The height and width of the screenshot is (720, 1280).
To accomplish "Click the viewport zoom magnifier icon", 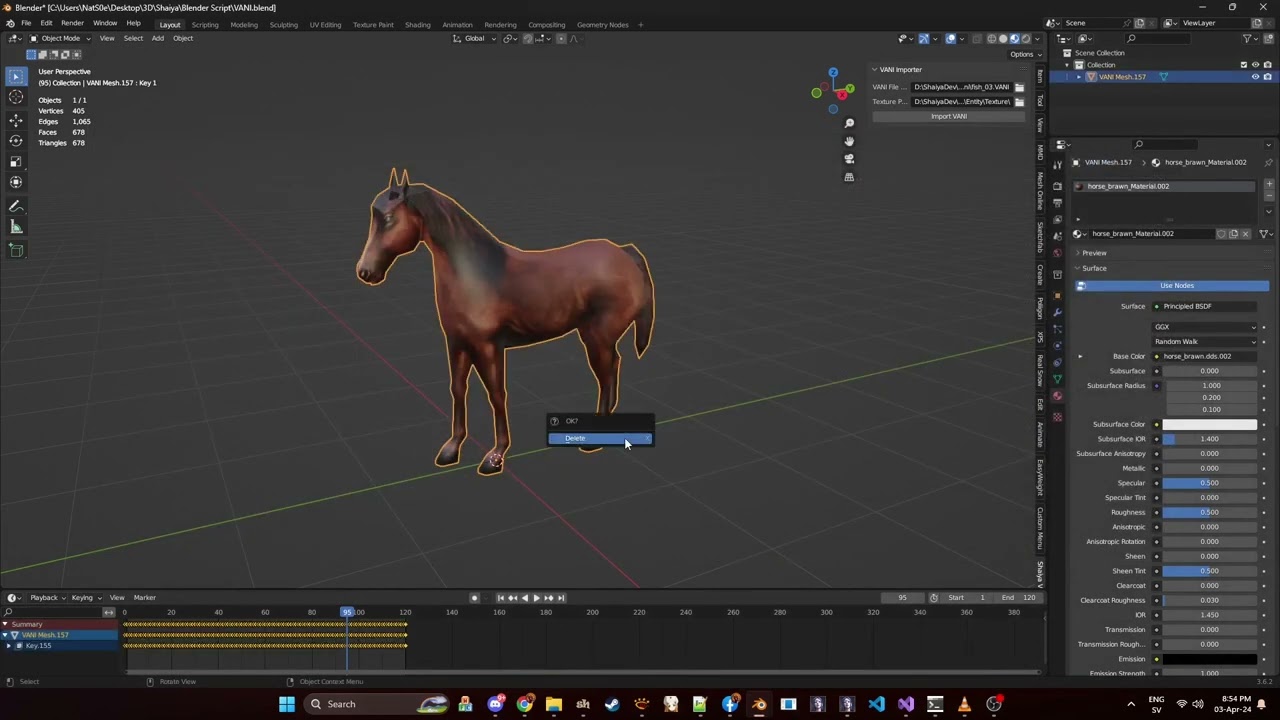I will (x=849, y=123).
